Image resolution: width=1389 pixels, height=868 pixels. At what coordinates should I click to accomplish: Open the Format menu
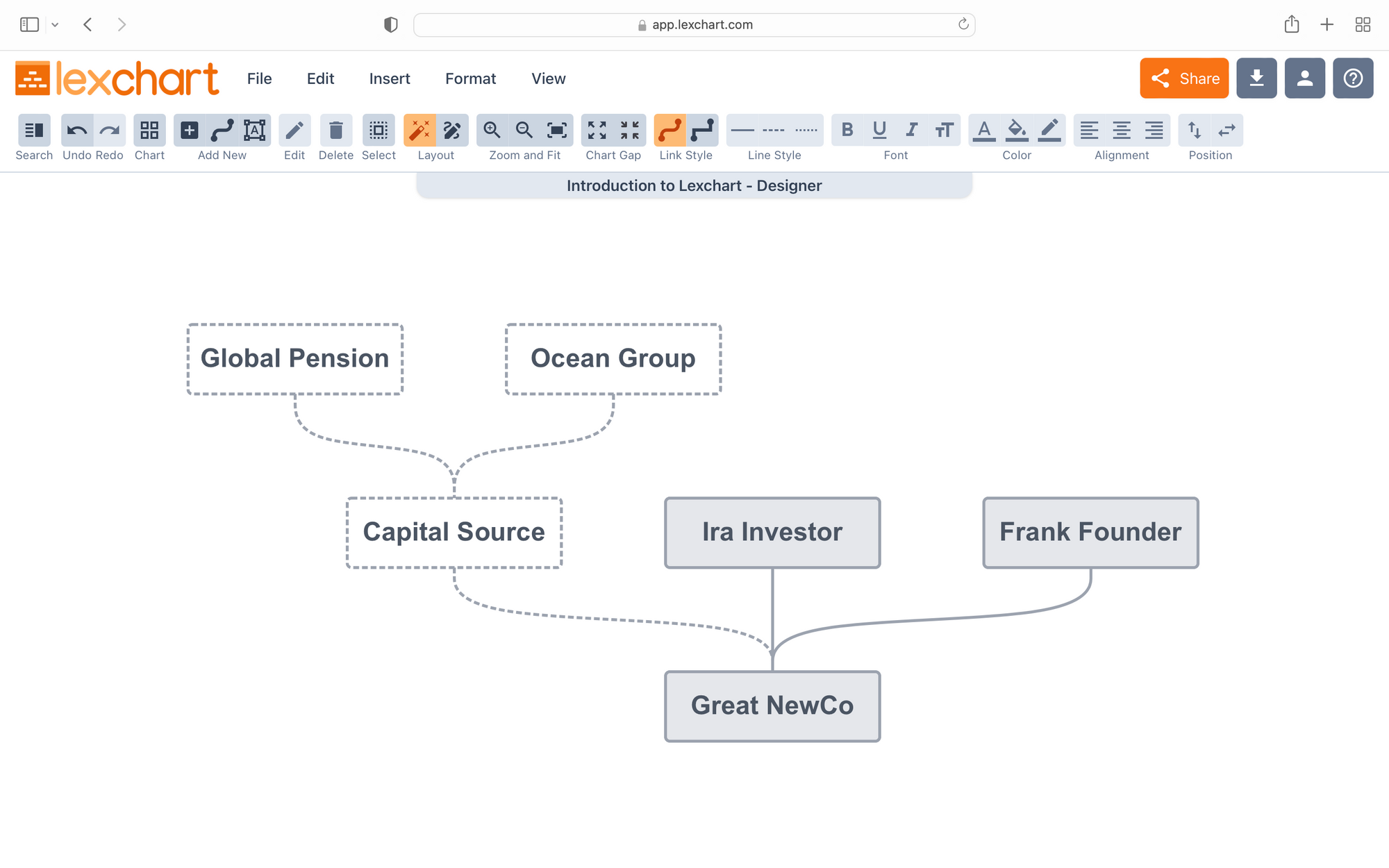[x=470, y=78]
